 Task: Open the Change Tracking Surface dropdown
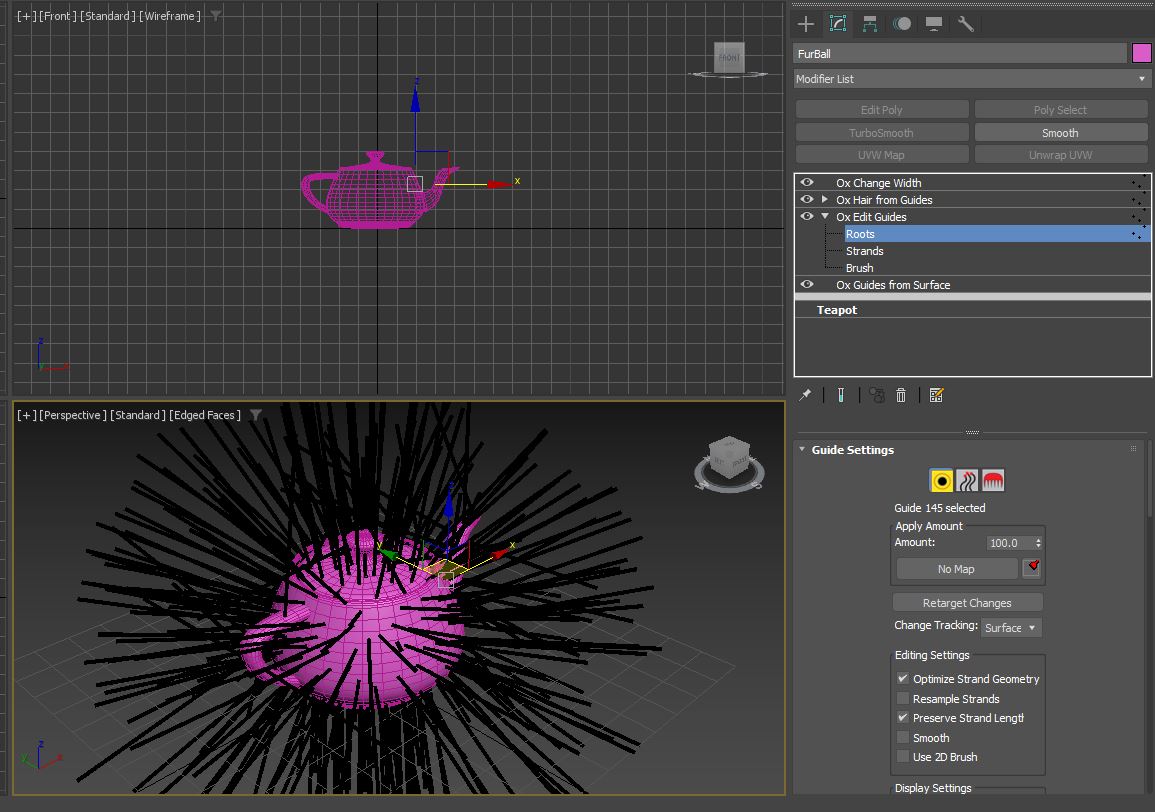tap(1012, 628)
